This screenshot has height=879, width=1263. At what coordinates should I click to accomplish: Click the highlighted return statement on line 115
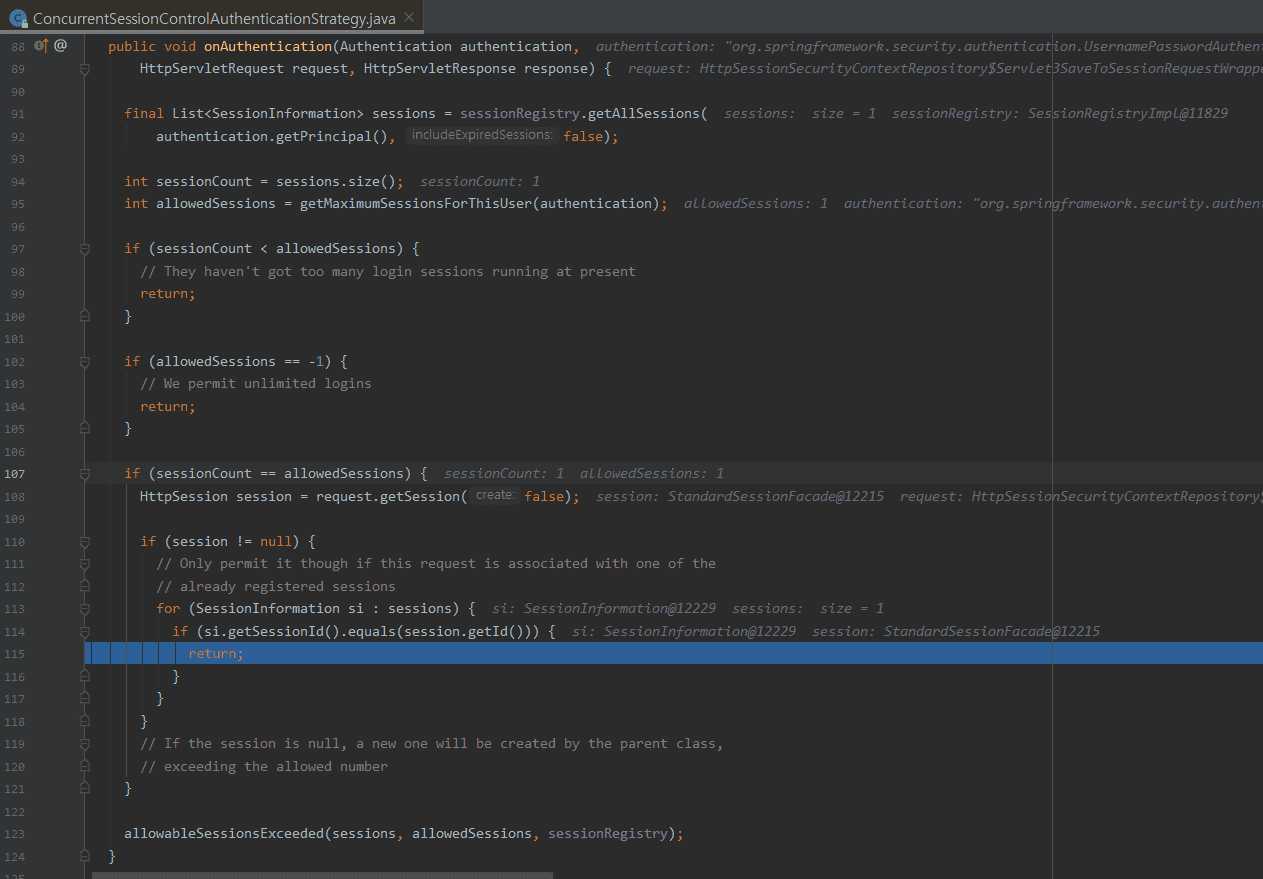pyautogui.click(x=215, y=654)
